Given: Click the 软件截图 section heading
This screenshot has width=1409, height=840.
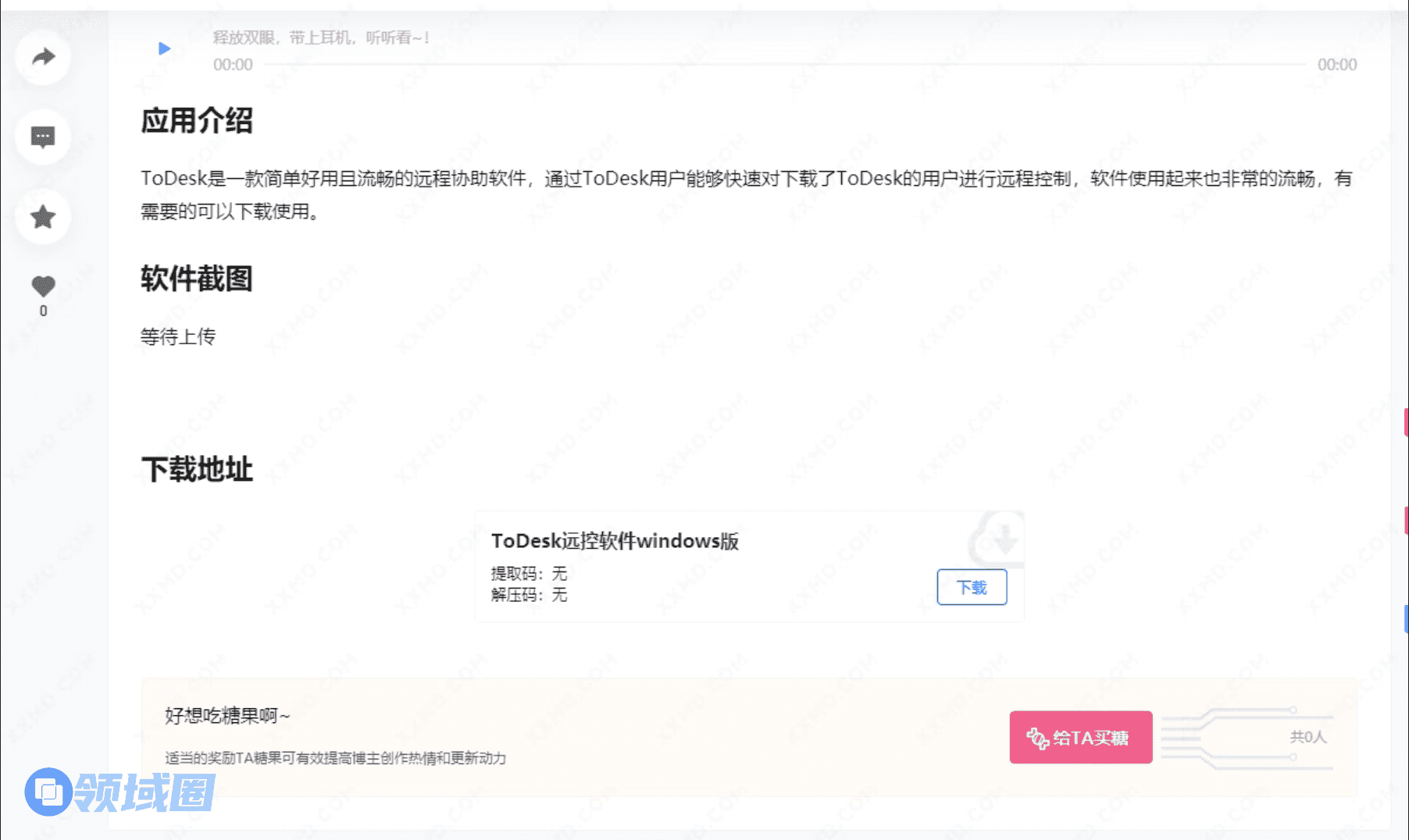Looking at the screenshot, I should [x=197, y=279].
